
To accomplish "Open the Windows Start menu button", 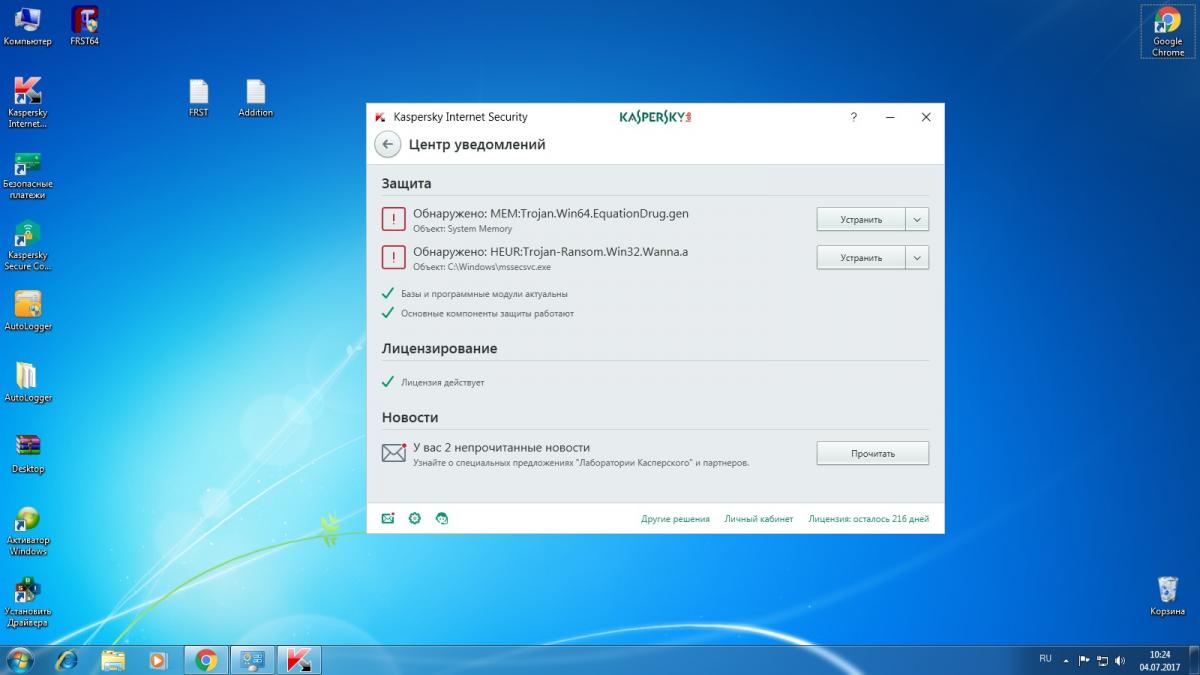I will 19,660.
